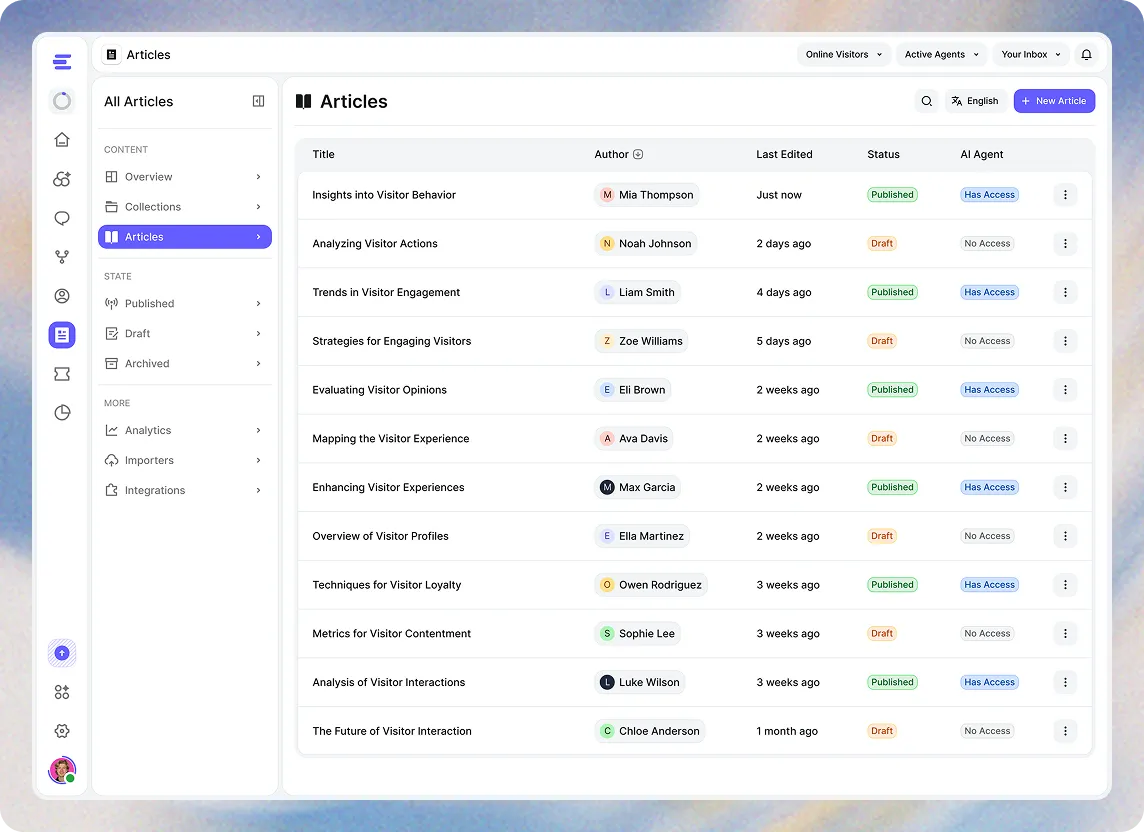Expand the Overview sidebar item
The height and width of the screenshot is (832, 1144).
pyautogui.click(x=185, y=177)
